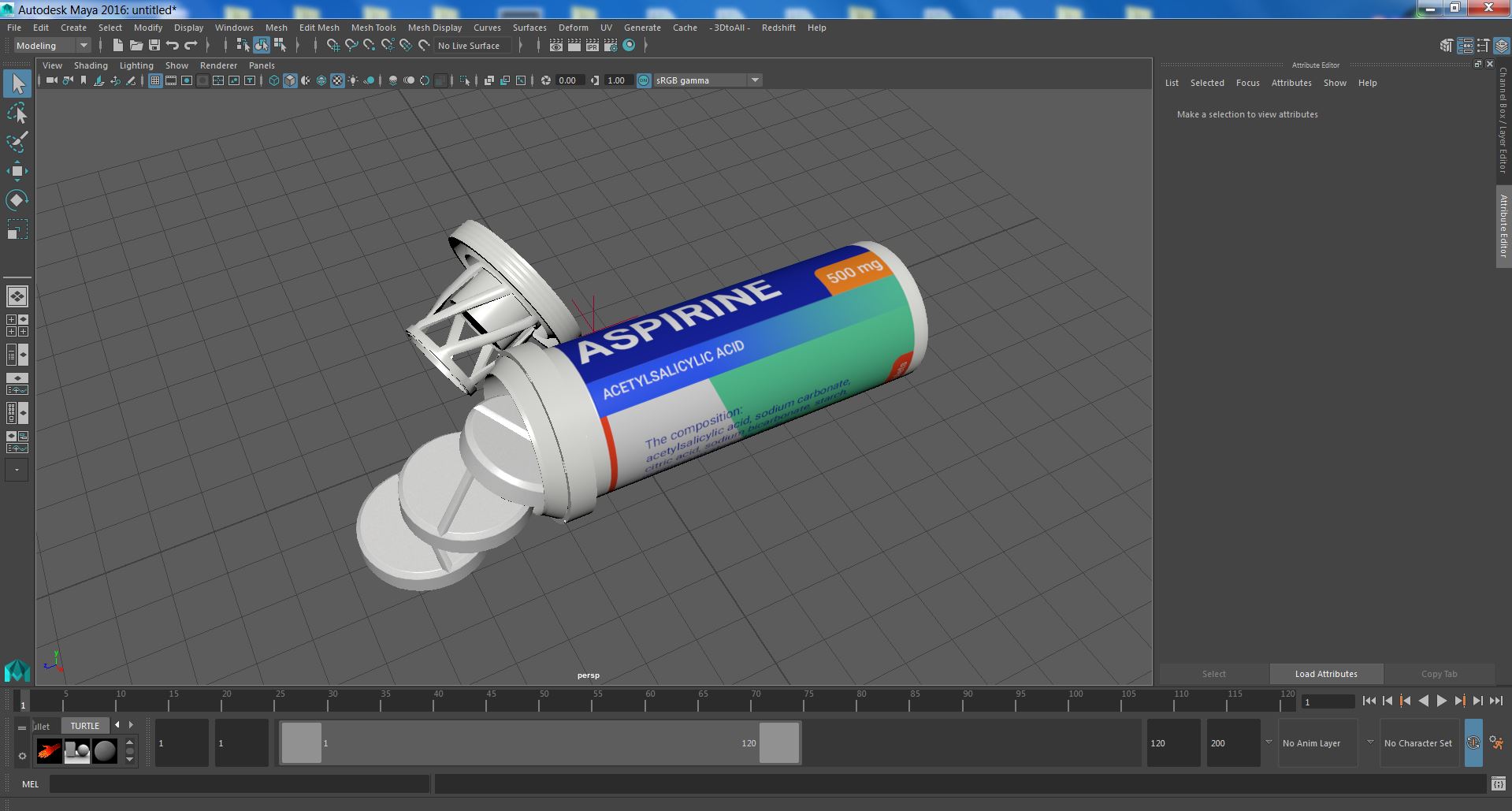
Task: Play animation forwards
Action: coord(1442,701)
